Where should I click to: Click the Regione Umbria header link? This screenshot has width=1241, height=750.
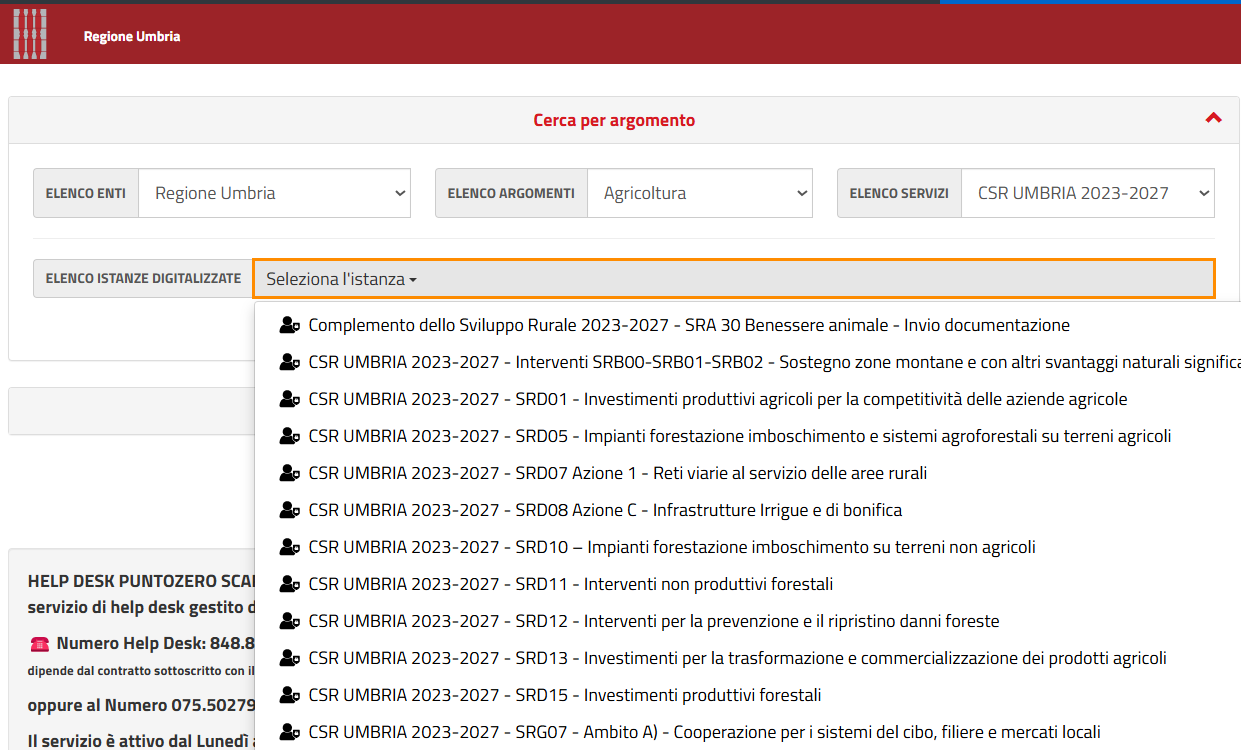(132, 36)
